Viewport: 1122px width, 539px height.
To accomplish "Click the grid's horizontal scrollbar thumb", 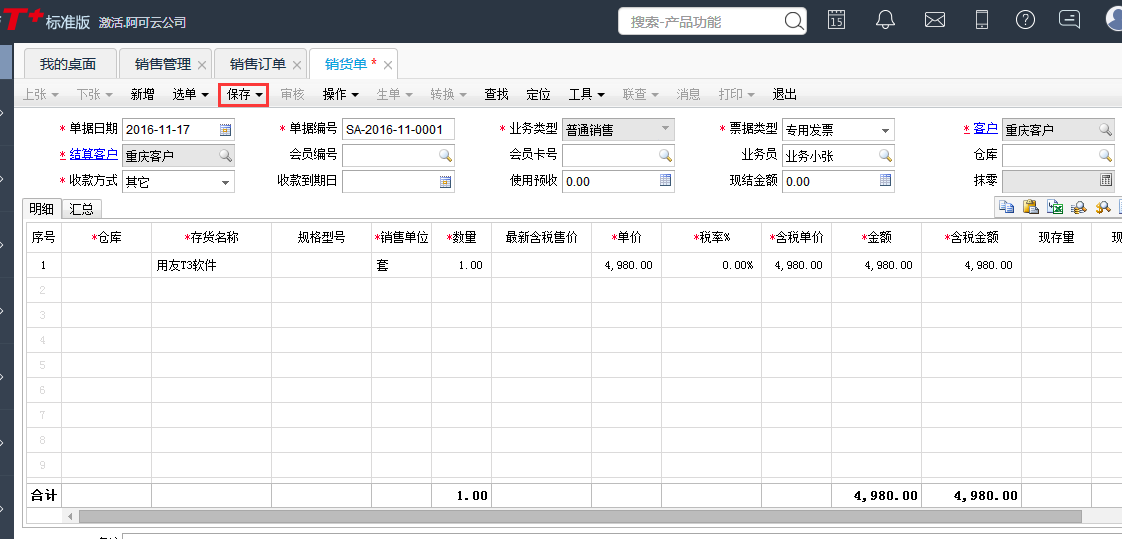I will [580, 516].
